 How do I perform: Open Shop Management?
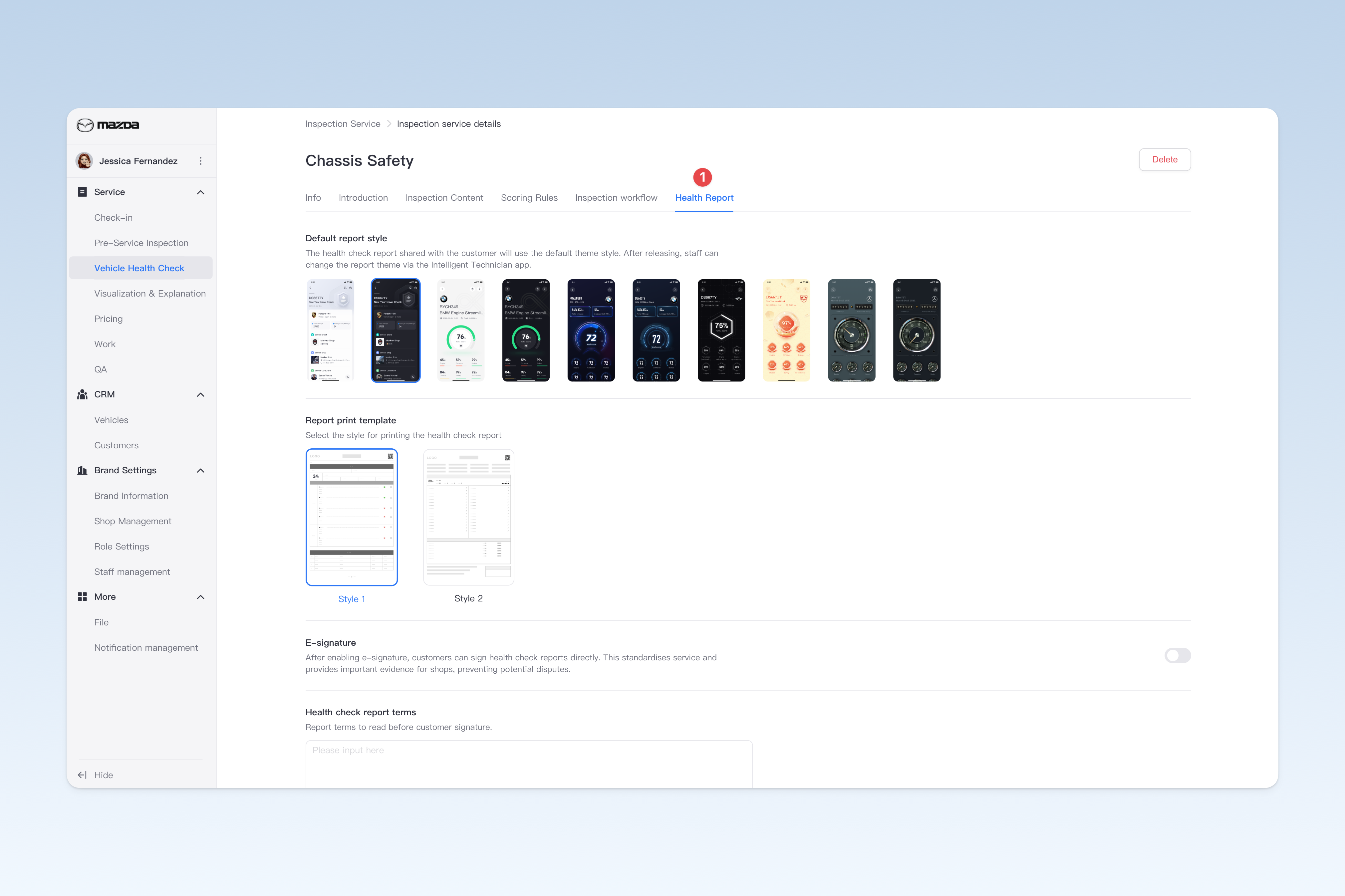click(133, 521)
